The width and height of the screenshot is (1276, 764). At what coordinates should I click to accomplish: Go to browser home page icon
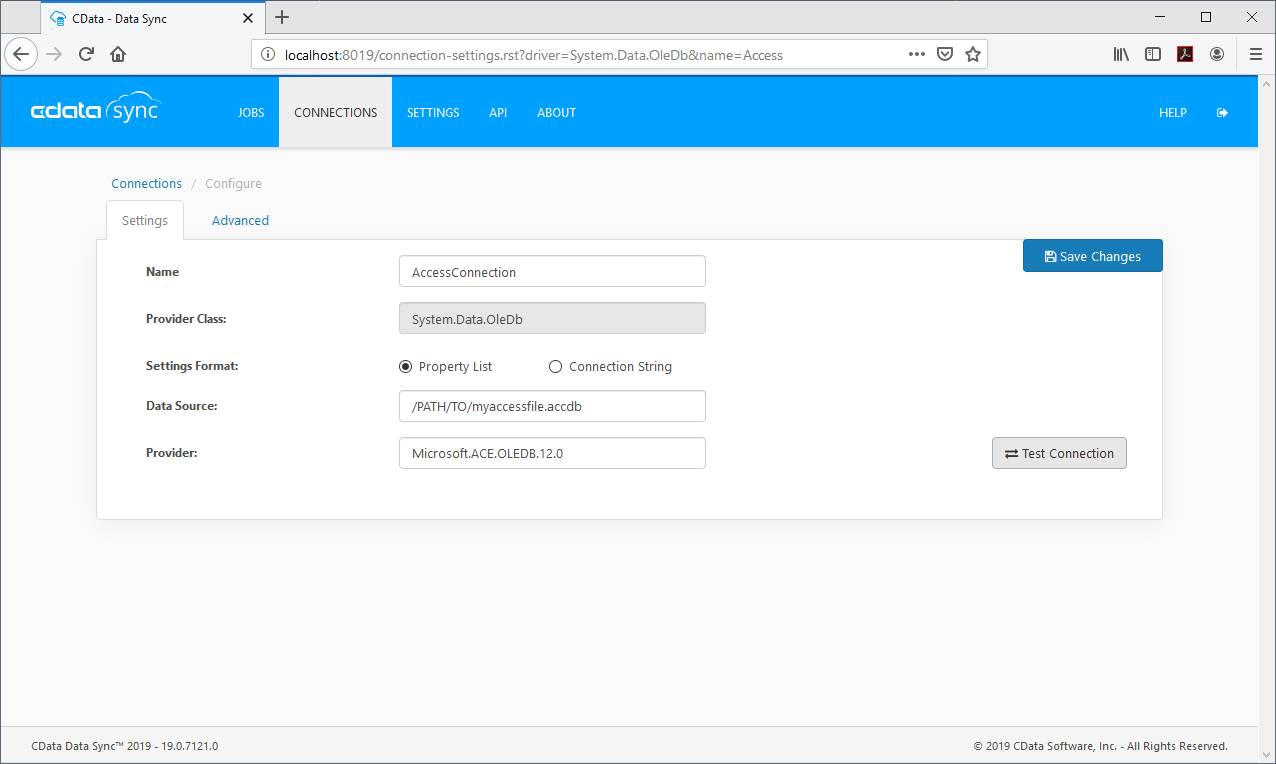(118, 55)
